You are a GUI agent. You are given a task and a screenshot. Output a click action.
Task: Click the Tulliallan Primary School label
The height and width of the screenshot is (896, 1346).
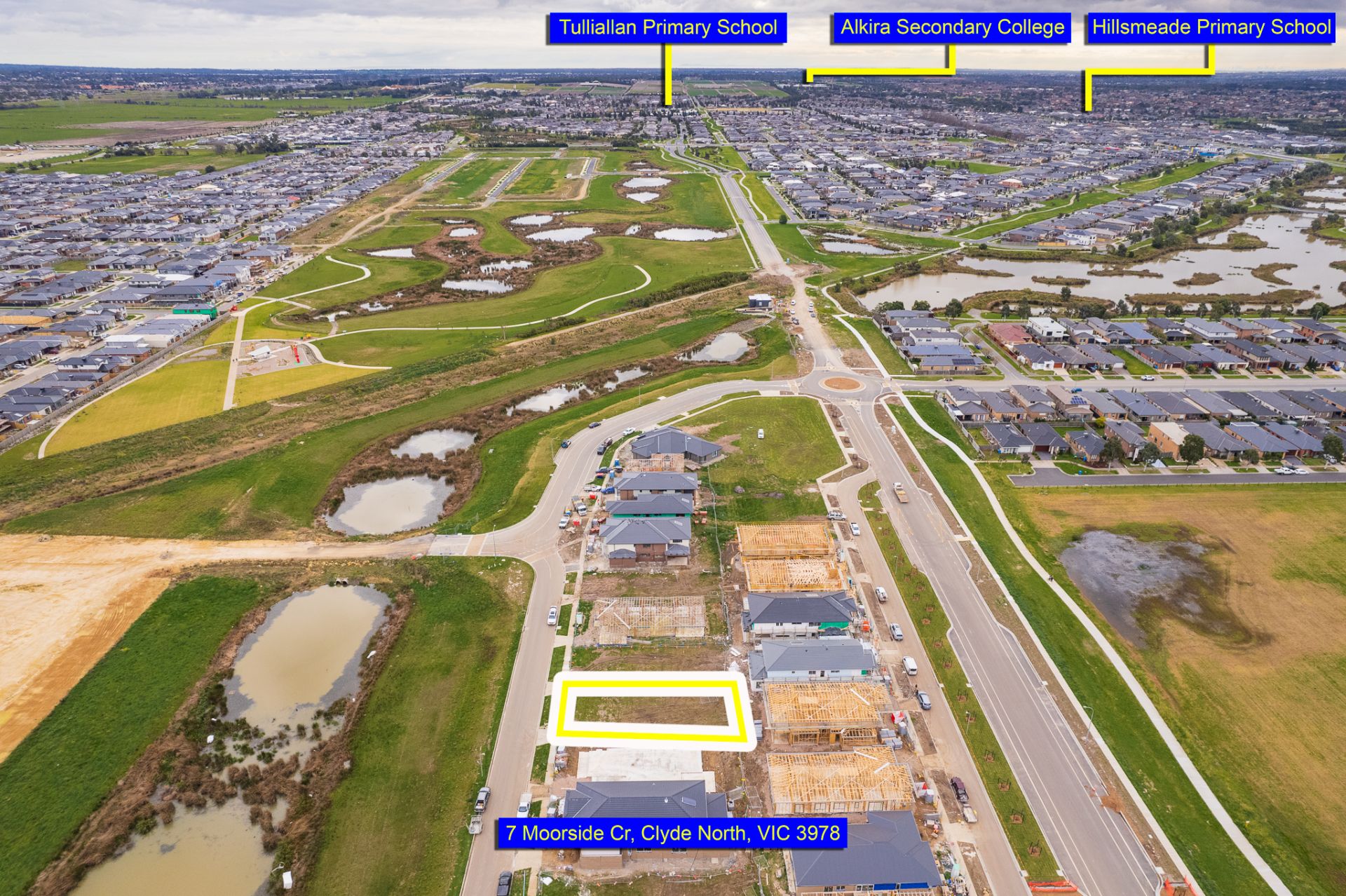pyautogui.click(x=667, y=28)
